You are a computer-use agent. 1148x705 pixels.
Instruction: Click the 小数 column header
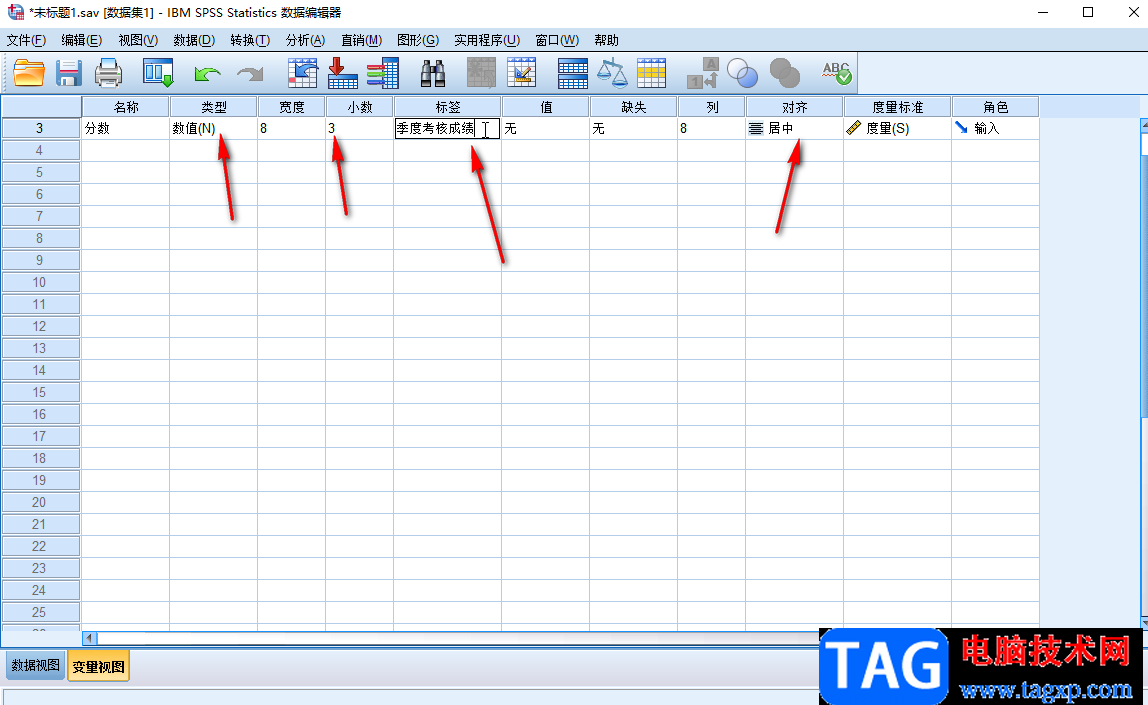359,107
